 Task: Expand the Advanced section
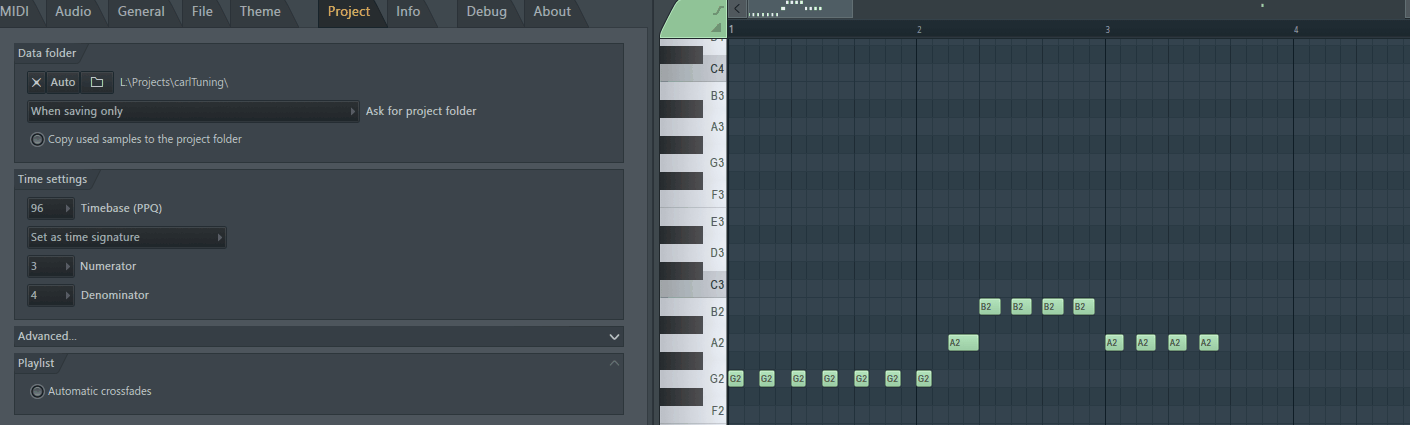pos(319,336)
